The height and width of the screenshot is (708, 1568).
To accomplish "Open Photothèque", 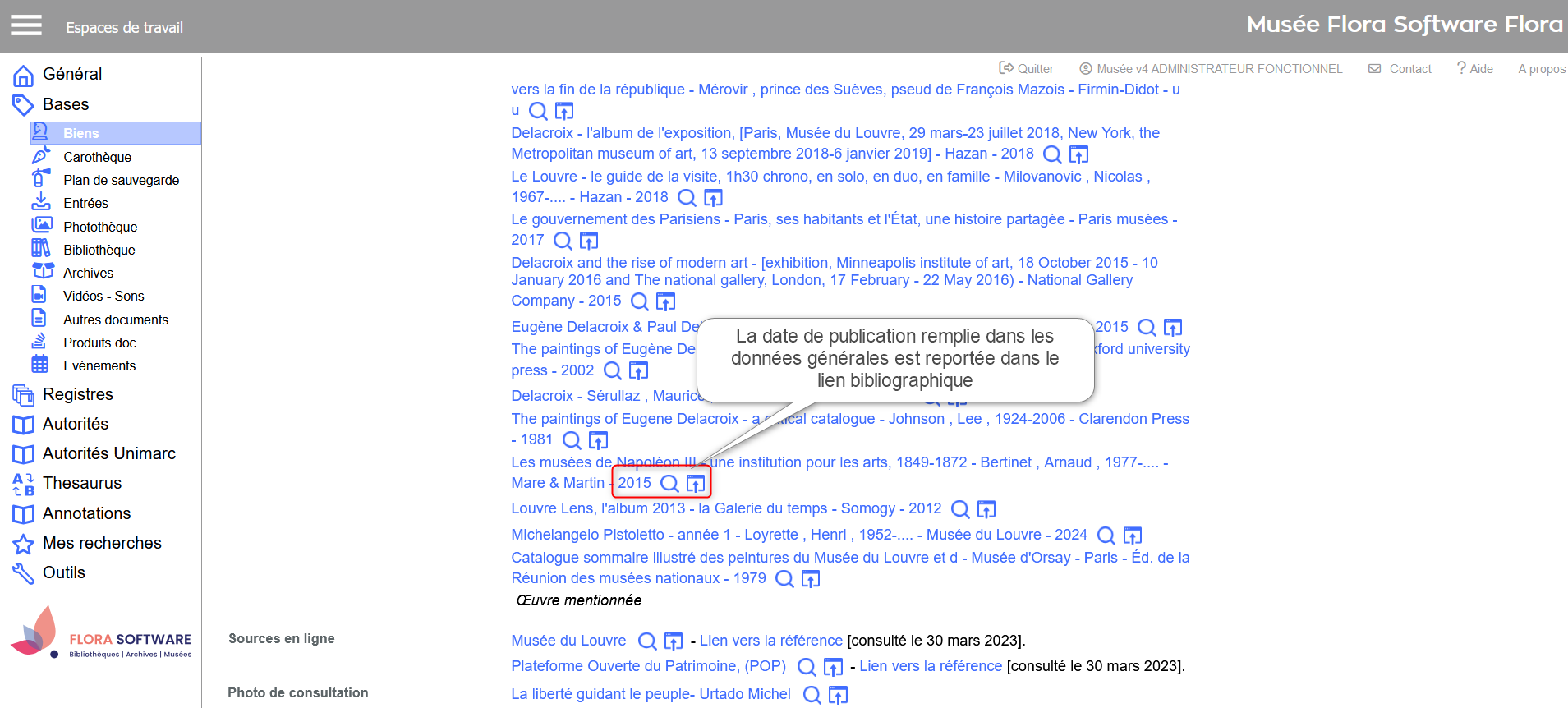I will click(100, 227).
